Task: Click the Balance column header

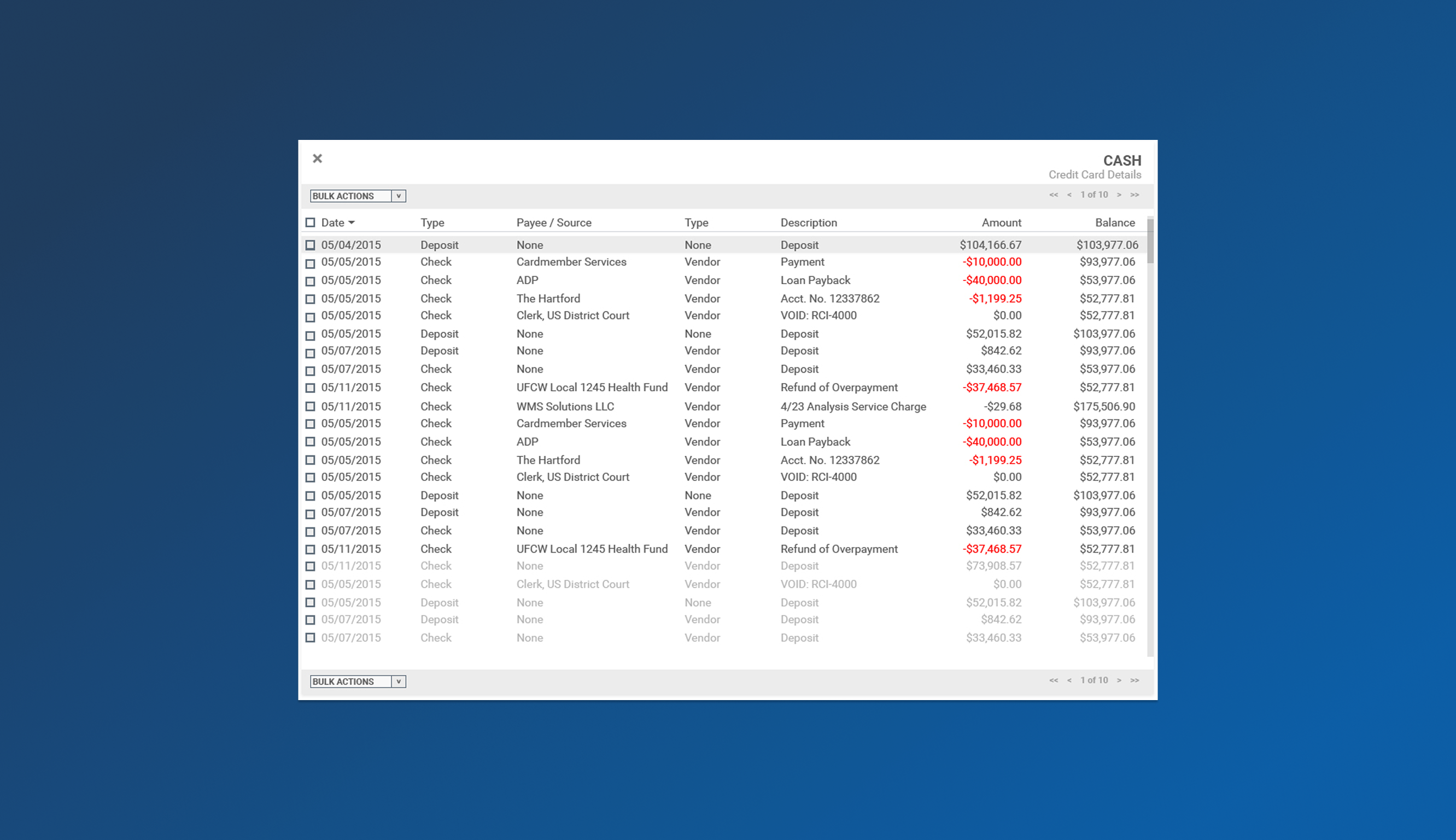Action: click(x=1114, y=222)
